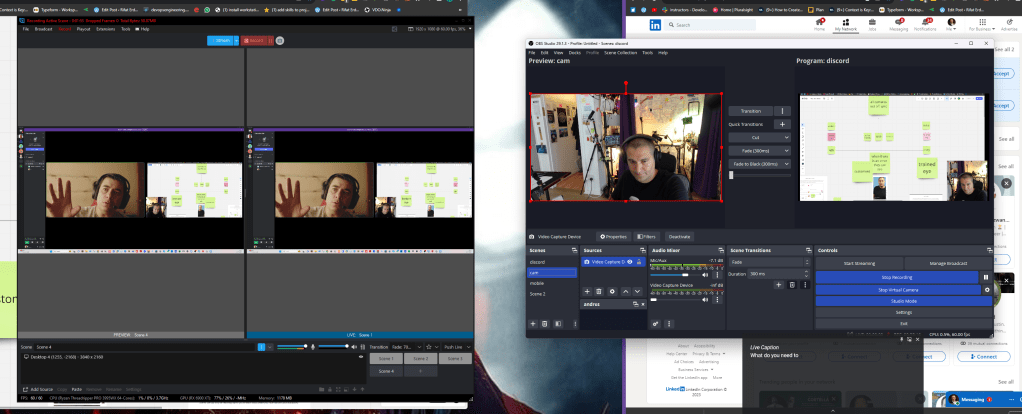Take snapshot with round camera icon

click(x=280, y=40)
